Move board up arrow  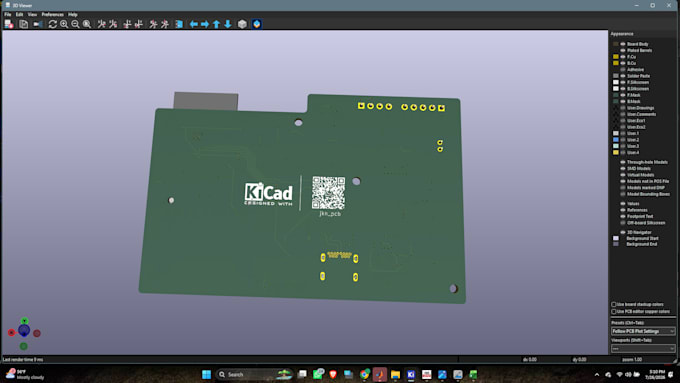tap(216, 24)
